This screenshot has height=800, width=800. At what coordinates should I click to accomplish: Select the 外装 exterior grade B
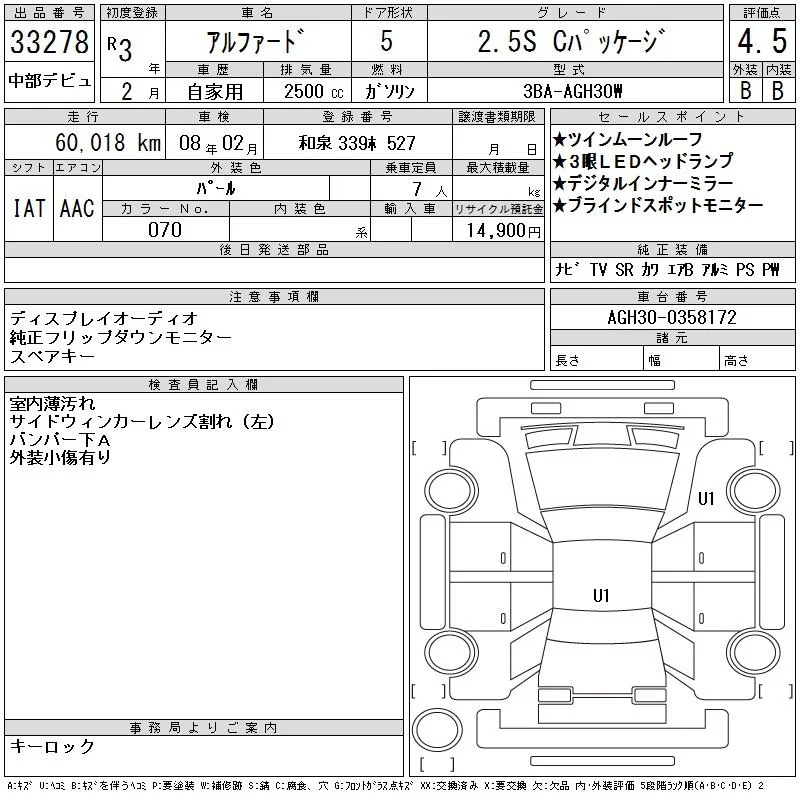[x=745, y=90]
